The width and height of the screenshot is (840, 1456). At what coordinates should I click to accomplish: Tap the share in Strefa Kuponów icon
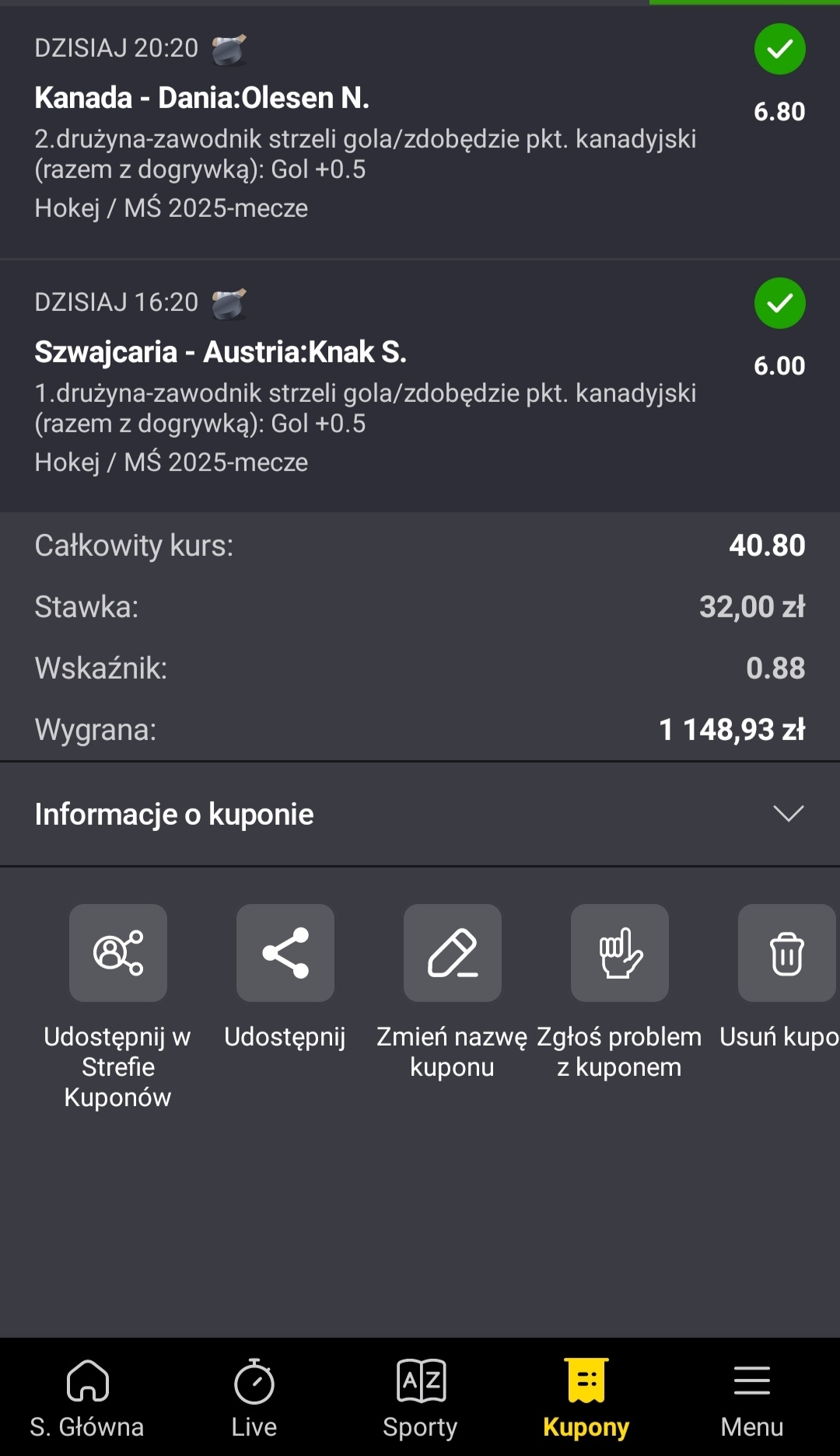click(118, 952)
